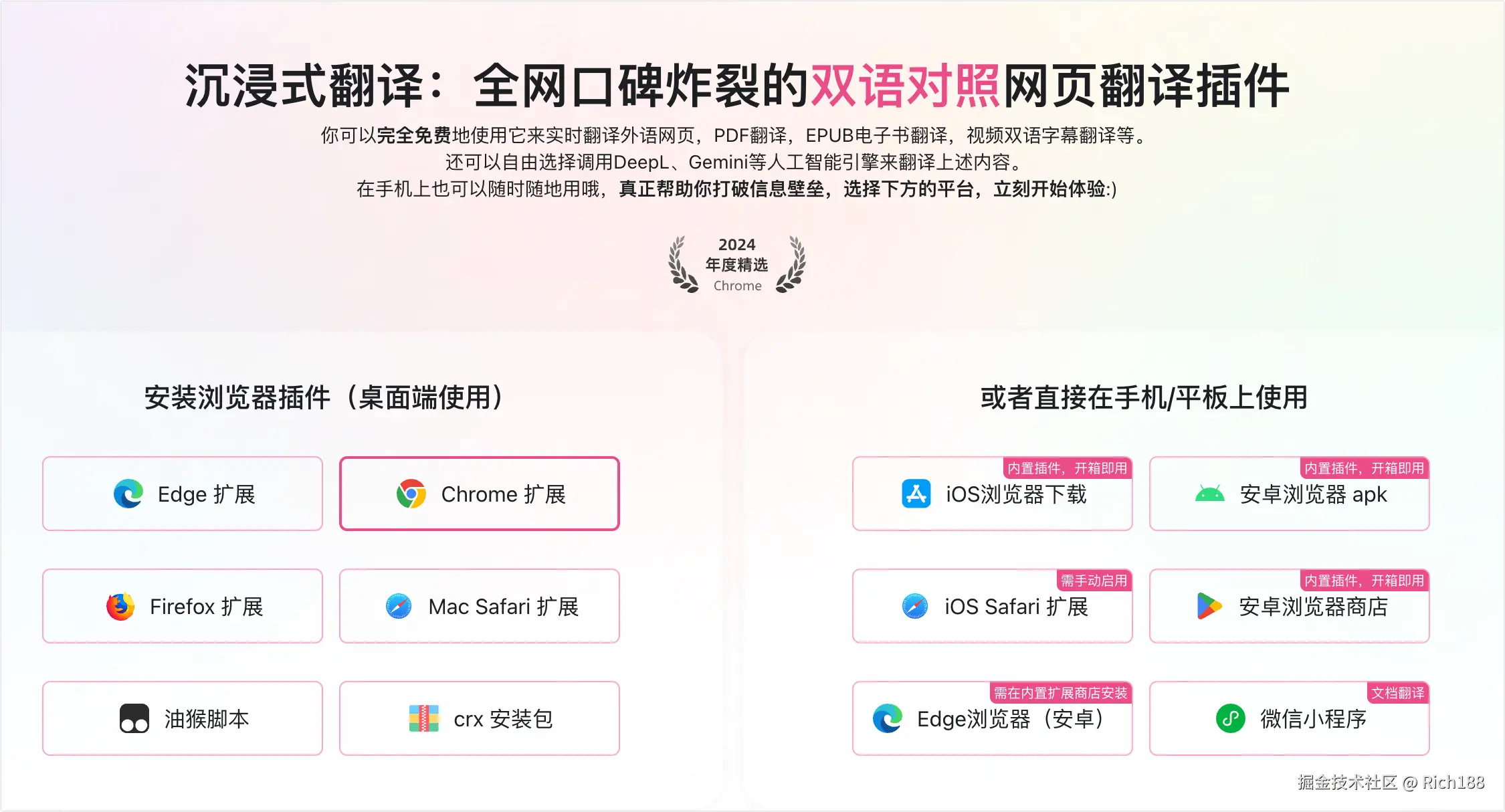Viewport: 1505px width, 812px height.
Task: Click the Chrome logo icon
Action: tap(411, 494)
